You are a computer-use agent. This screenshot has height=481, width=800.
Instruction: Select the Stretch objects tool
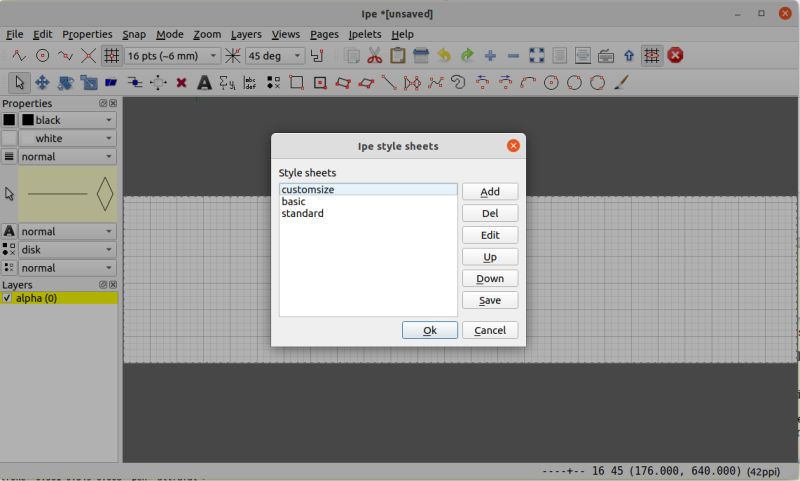[88, 83]
